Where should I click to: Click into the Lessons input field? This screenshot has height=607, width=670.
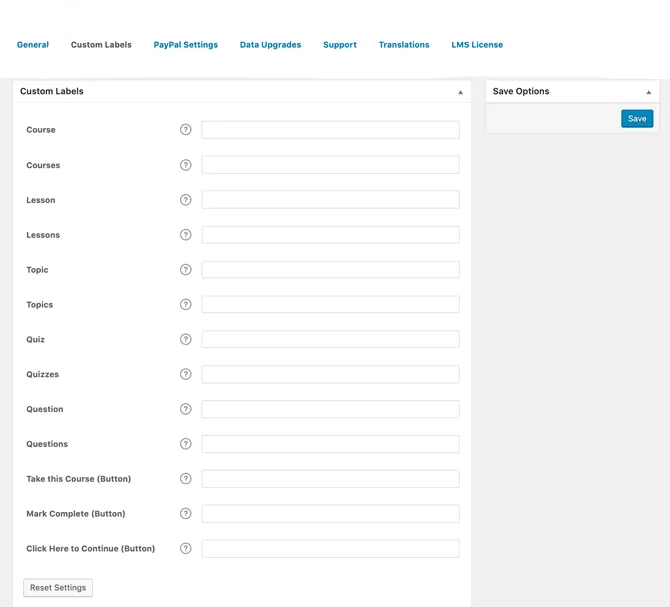[330, 235]
